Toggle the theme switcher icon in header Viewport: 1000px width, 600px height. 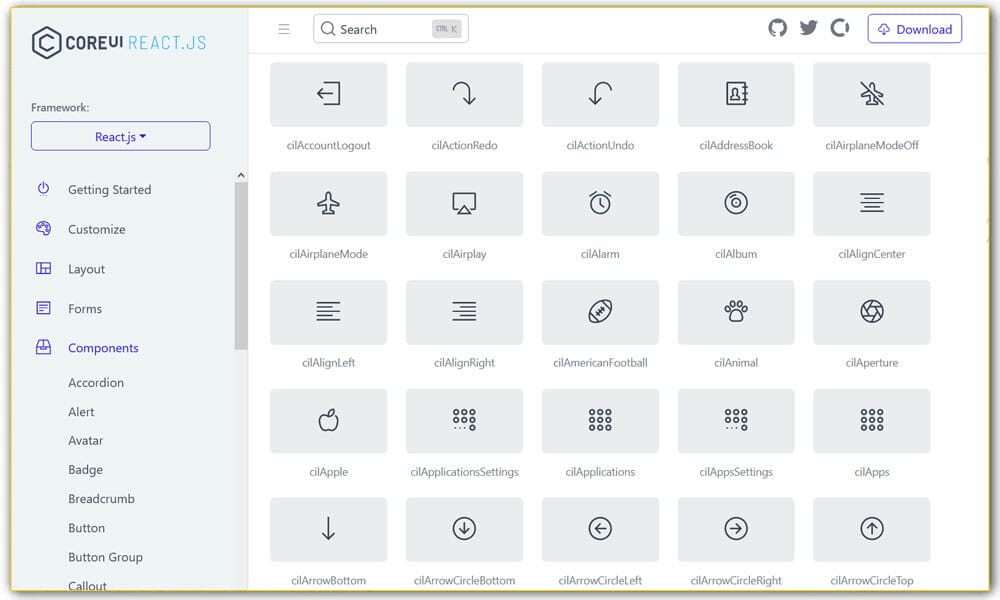click(x=839, y=28)
